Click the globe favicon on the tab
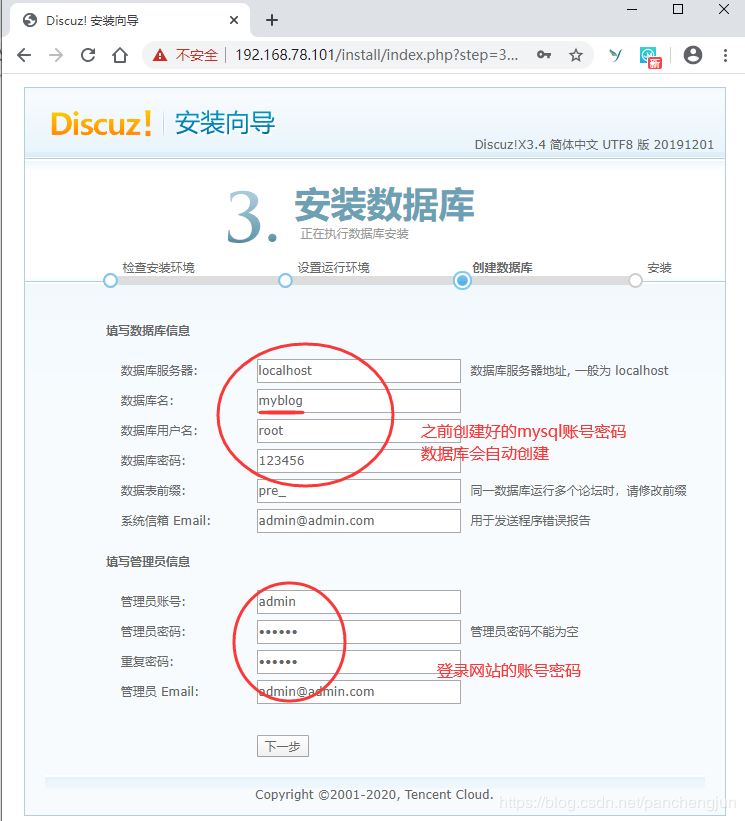 point(30,20)
